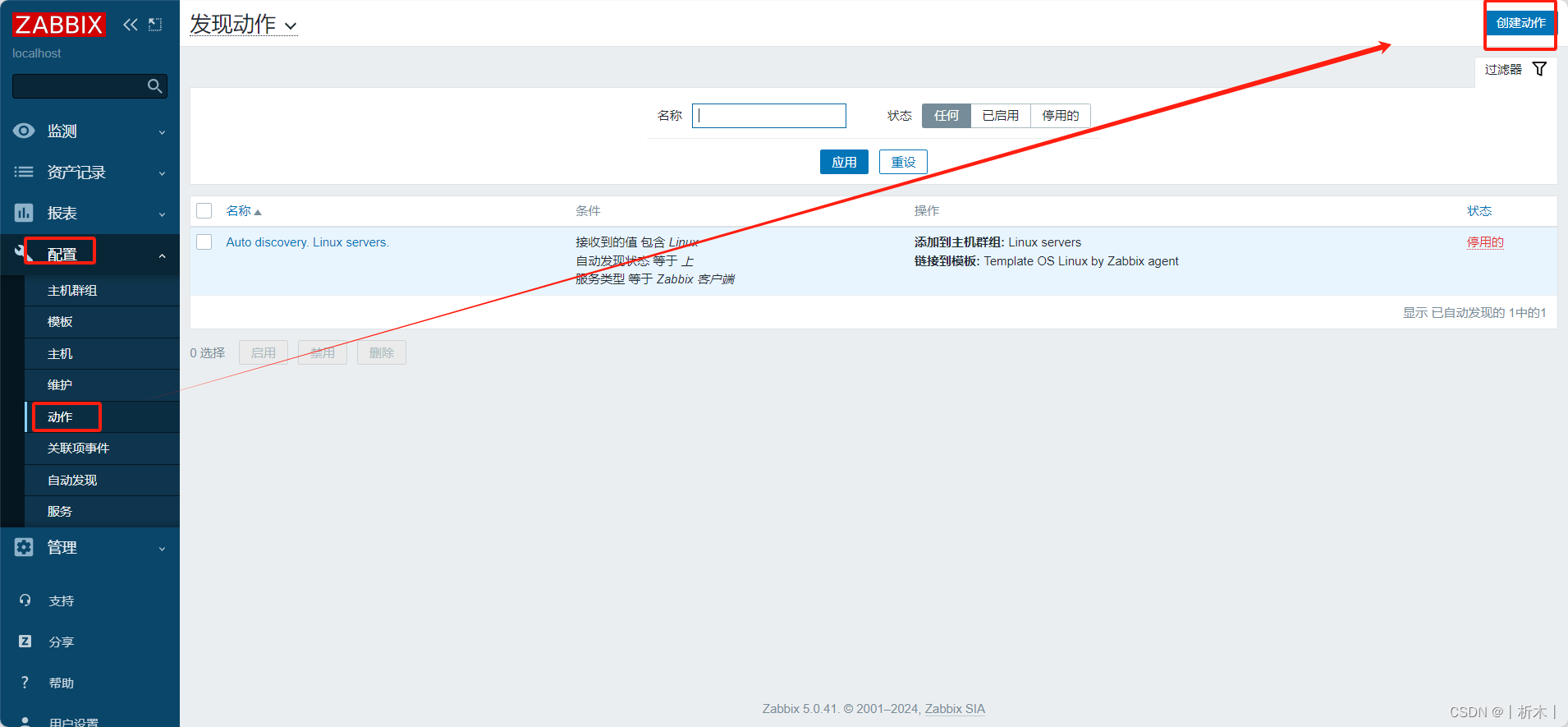Select status filter 任何

946,116
